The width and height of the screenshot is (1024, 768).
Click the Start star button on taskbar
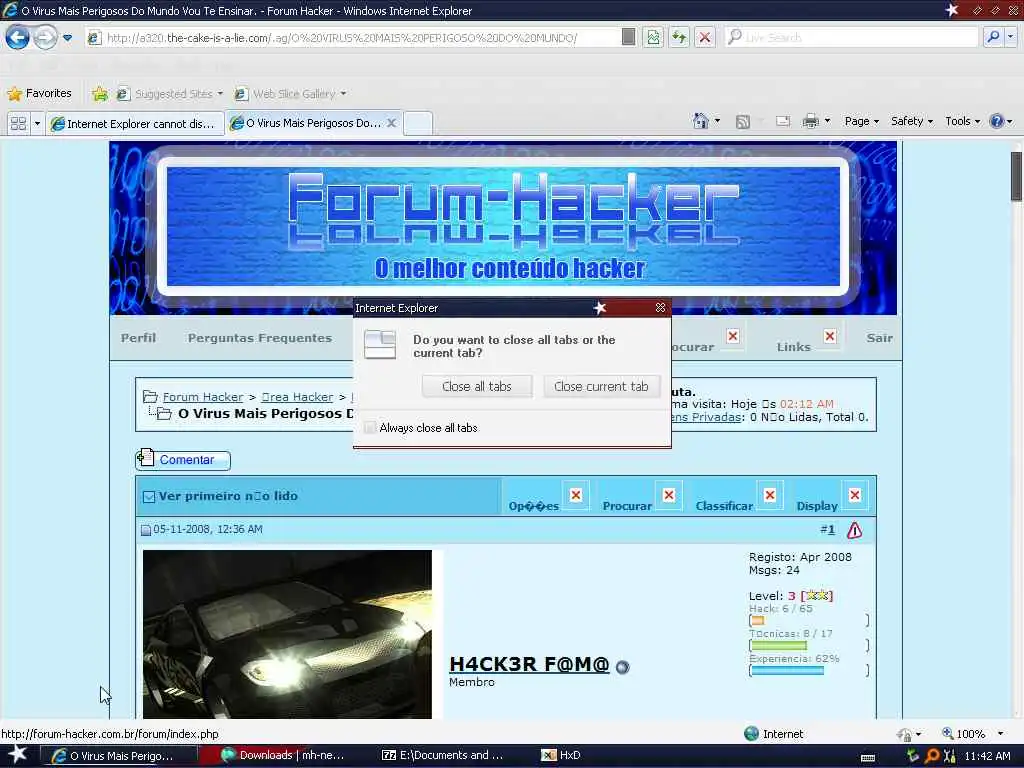(x=17, y=754)
